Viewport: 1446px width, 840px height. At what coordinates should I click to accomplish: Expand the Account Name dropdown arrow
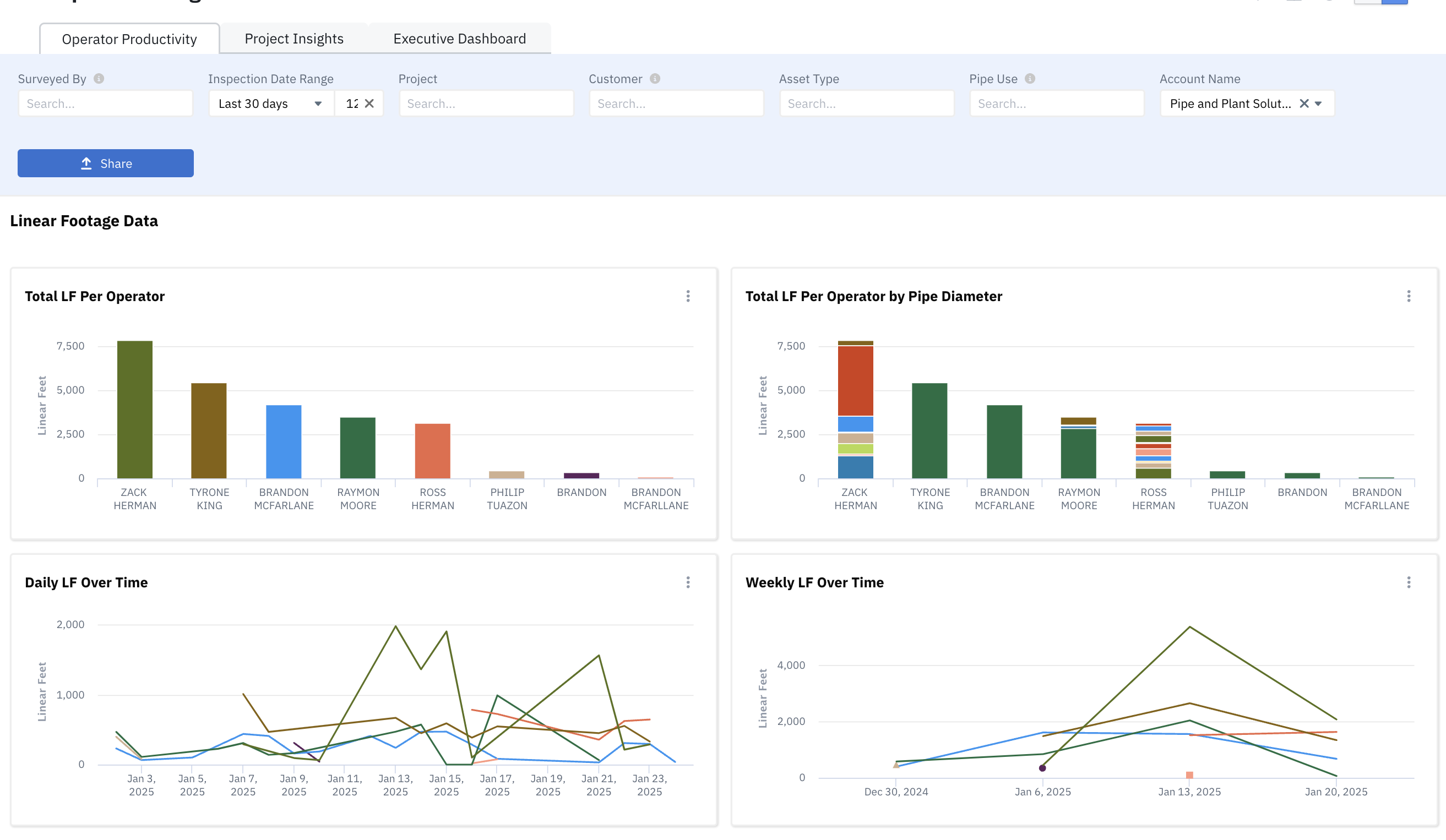coord(1319,104)
